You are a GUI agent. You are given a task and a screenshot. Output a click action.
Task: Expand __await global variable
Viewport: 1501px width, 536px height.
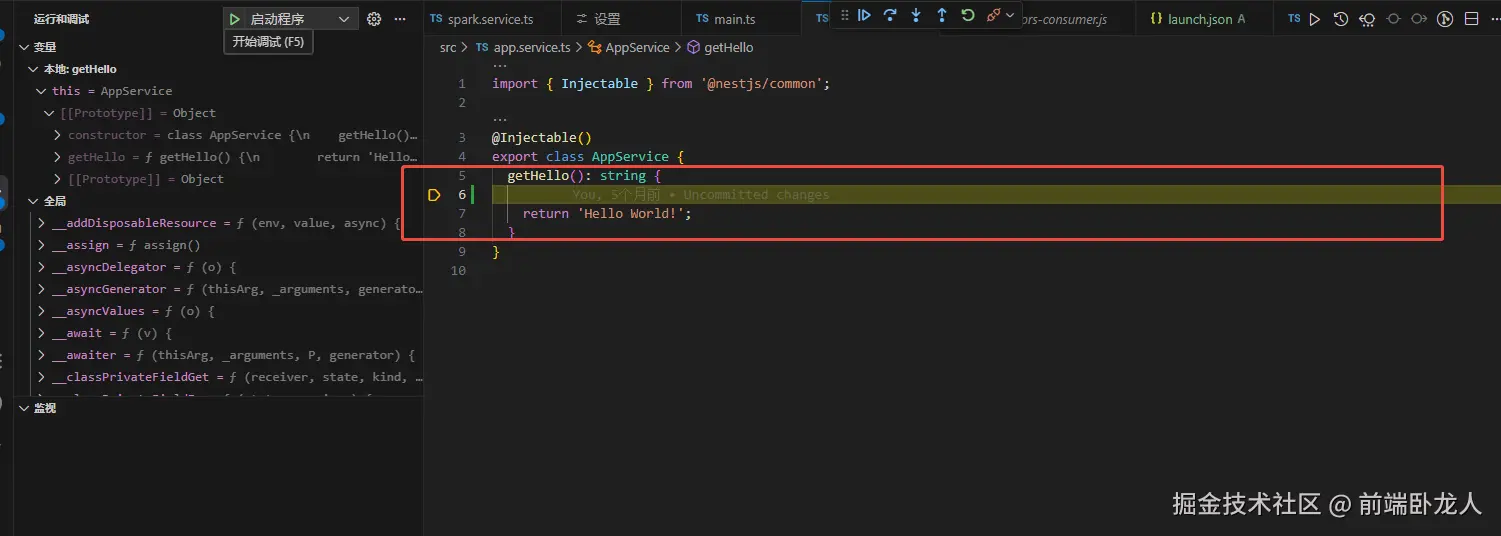click(x=41, y=333)
